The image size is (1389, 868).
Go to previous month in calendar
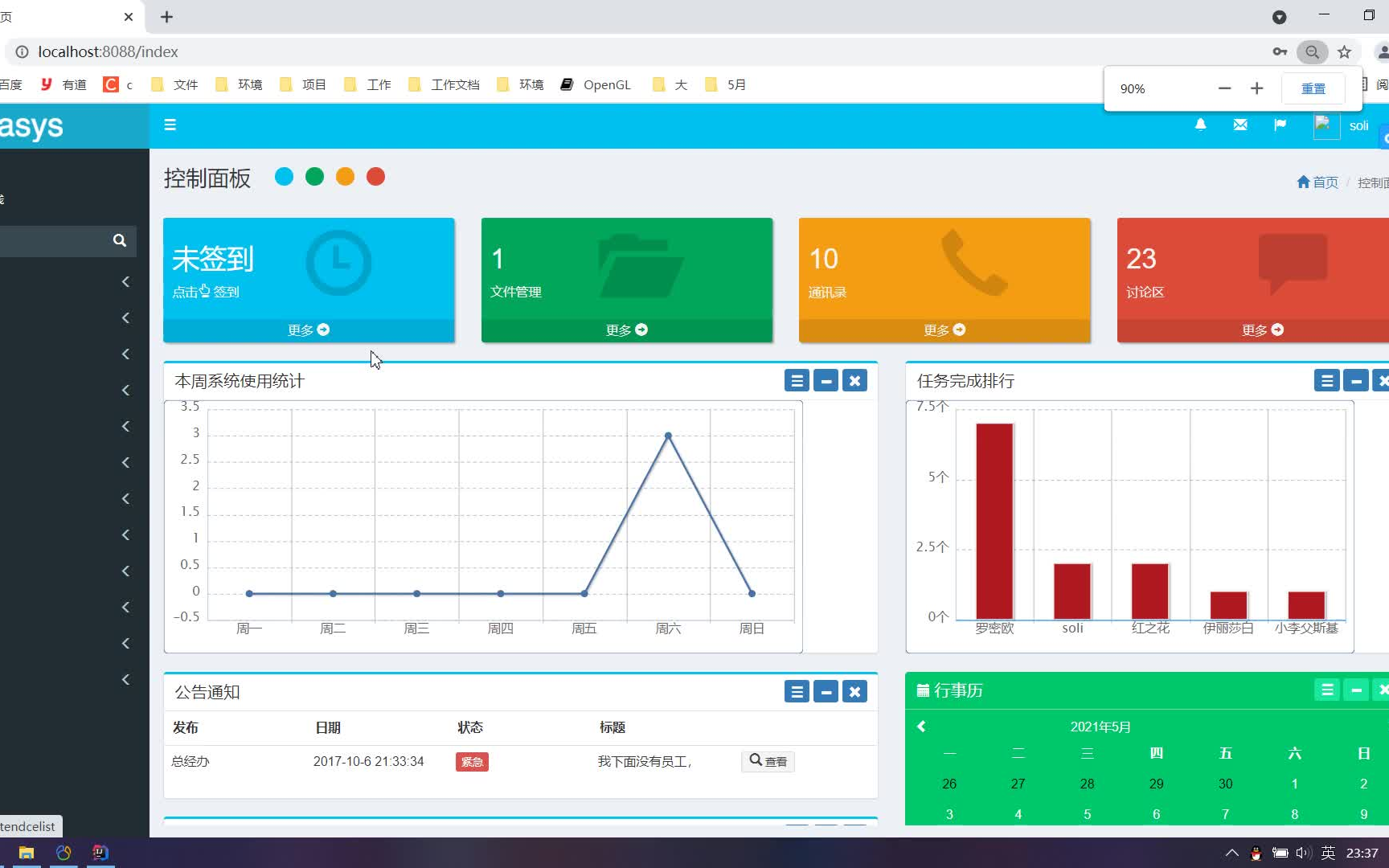(x=921, y=727)
